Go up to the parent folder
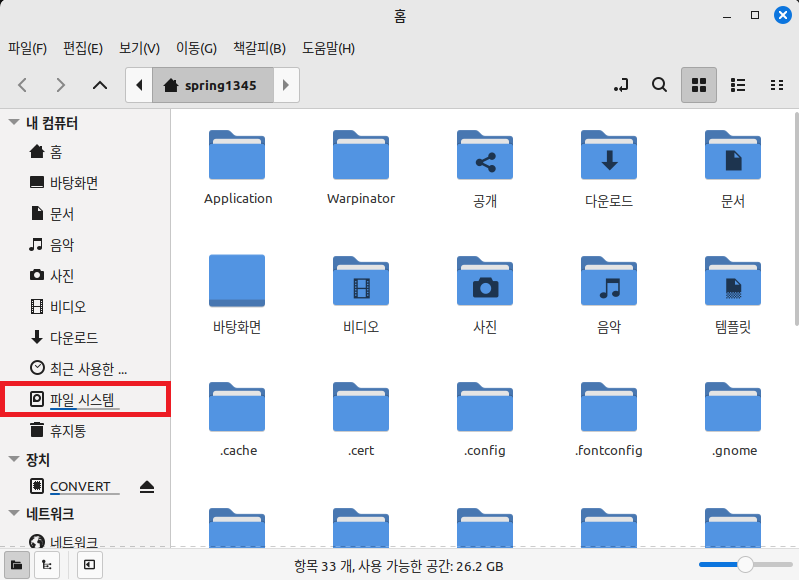Screen dimensions: 799x580 [100, 85]
